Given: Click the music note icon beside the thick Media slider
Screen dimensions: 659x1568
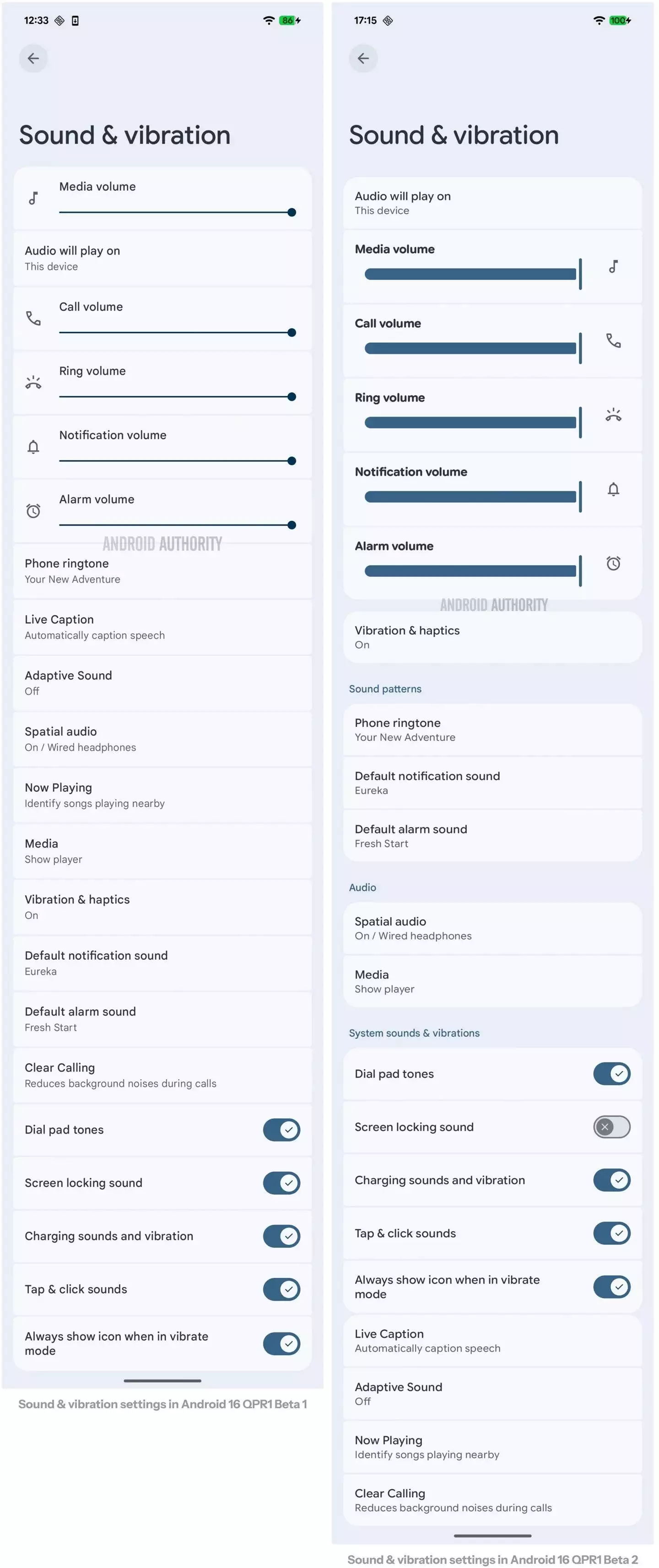Looking at the screenshot, I should pos(613,267).
